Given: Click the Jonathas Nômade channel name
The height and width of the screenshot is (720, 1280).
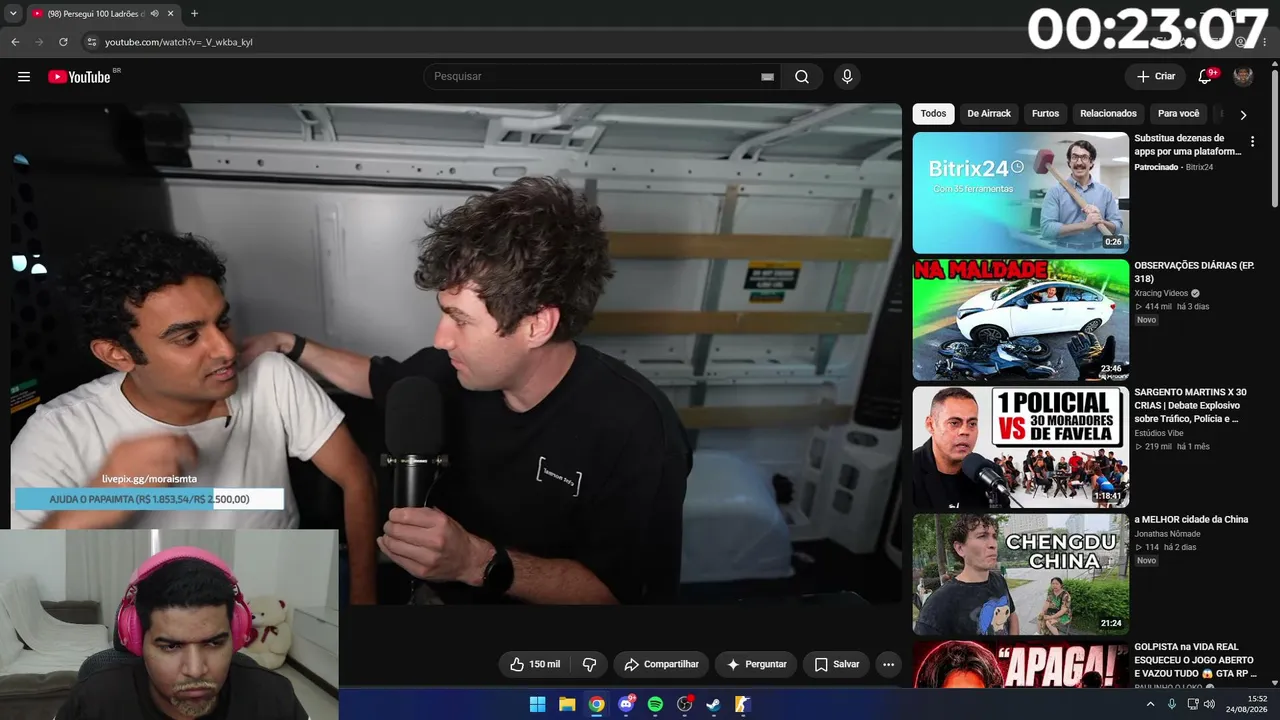Looking at the screenshot, I should (x=1169, y=534).
